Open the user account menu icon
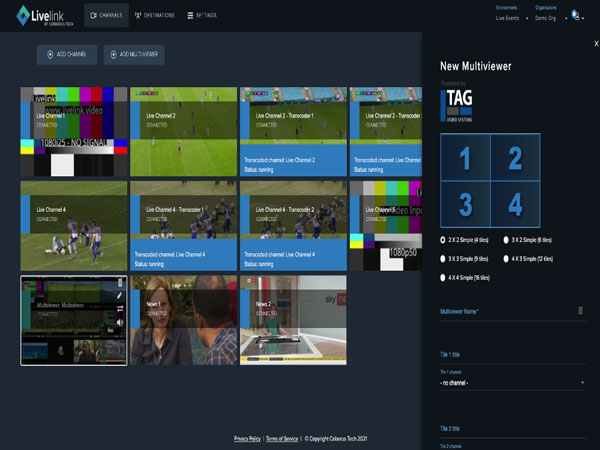Viewport: 600px width, 450px height. (x=576, y=15)
